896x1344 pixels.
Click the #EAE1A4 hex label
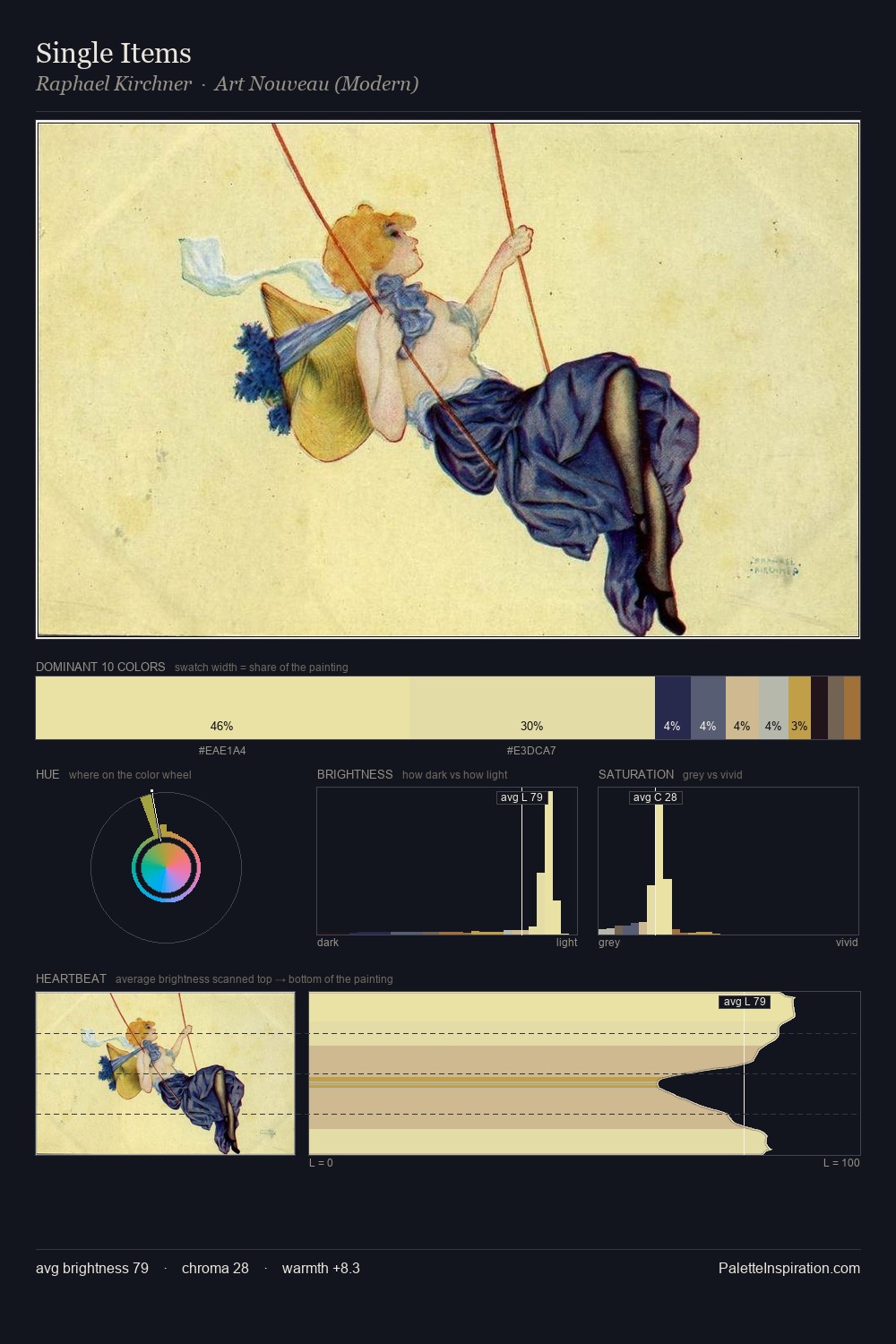click(222, 751)
